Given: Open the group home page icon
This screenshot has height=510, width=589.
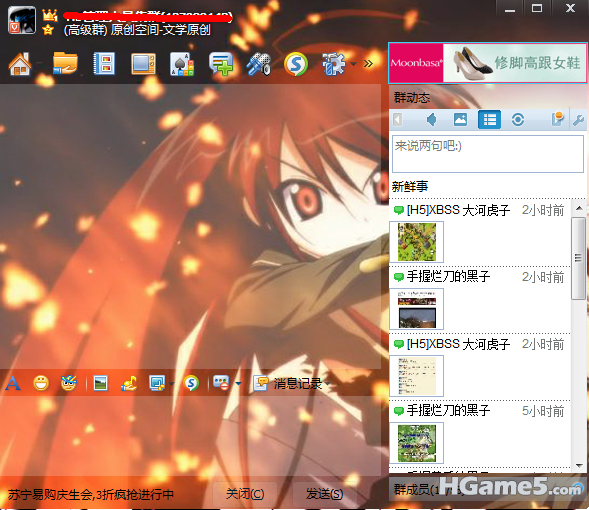Looking at the screenshot, I should [20, 64].
